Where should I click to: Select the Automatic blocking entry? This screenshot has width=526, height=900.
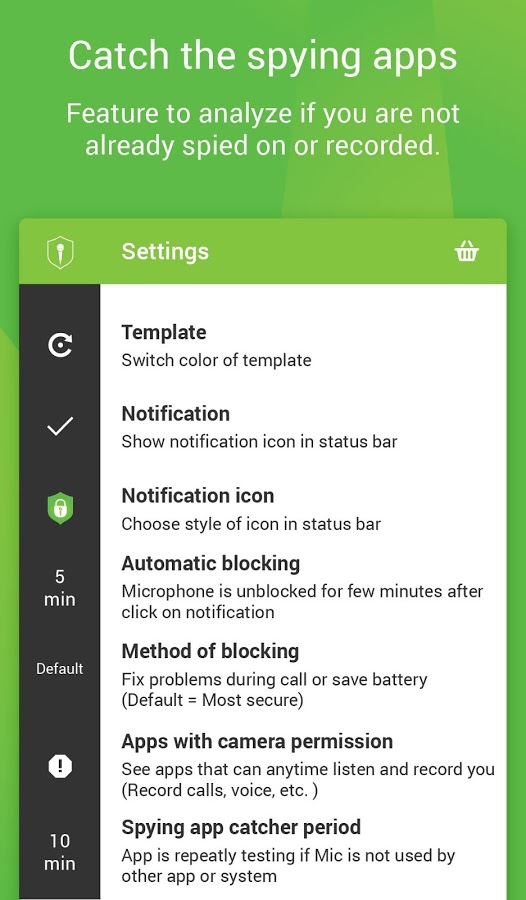(x=303, y=587)
